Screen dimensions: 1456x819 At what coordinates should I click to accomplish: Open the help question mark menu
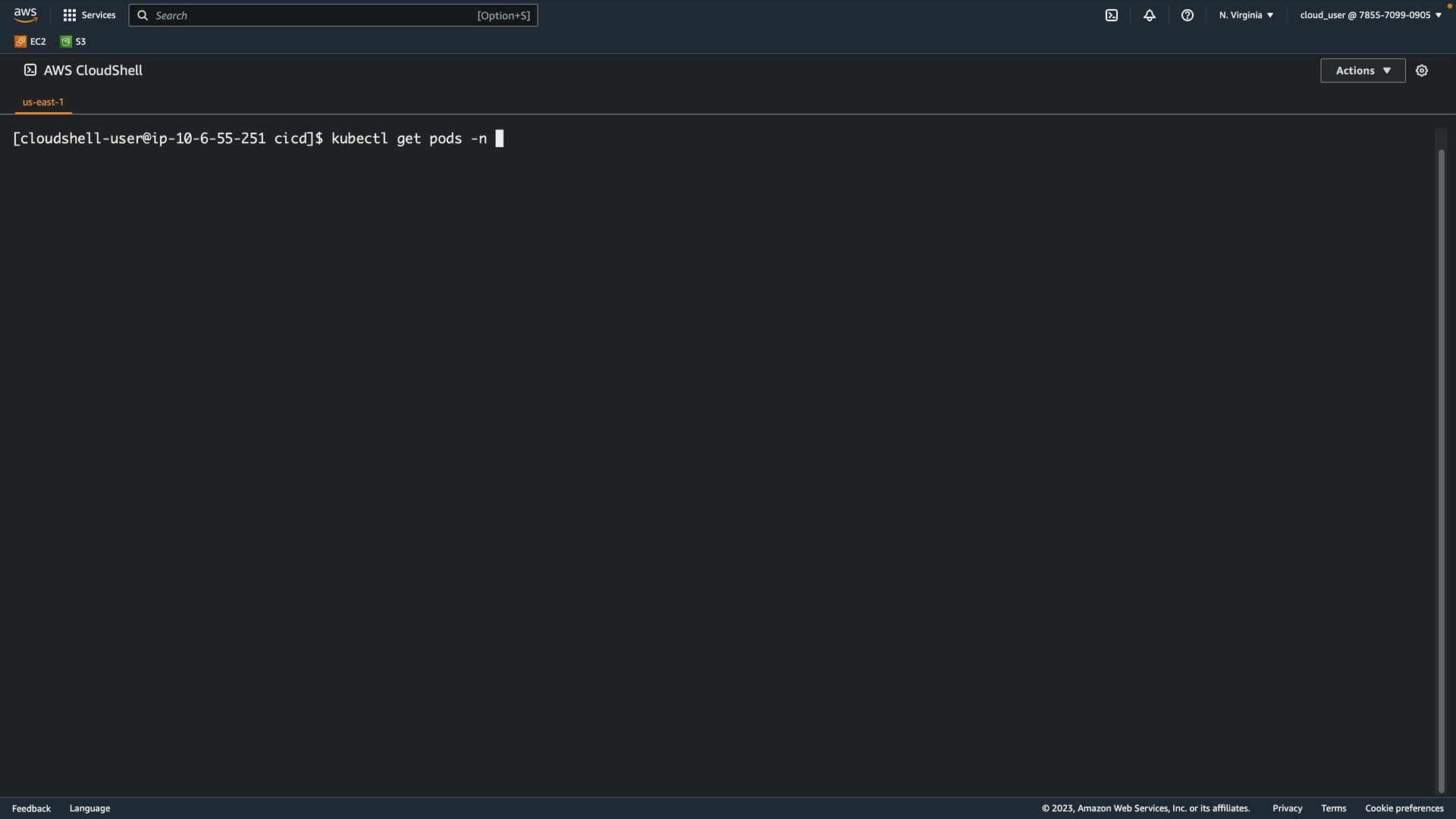coord(1188,15)
